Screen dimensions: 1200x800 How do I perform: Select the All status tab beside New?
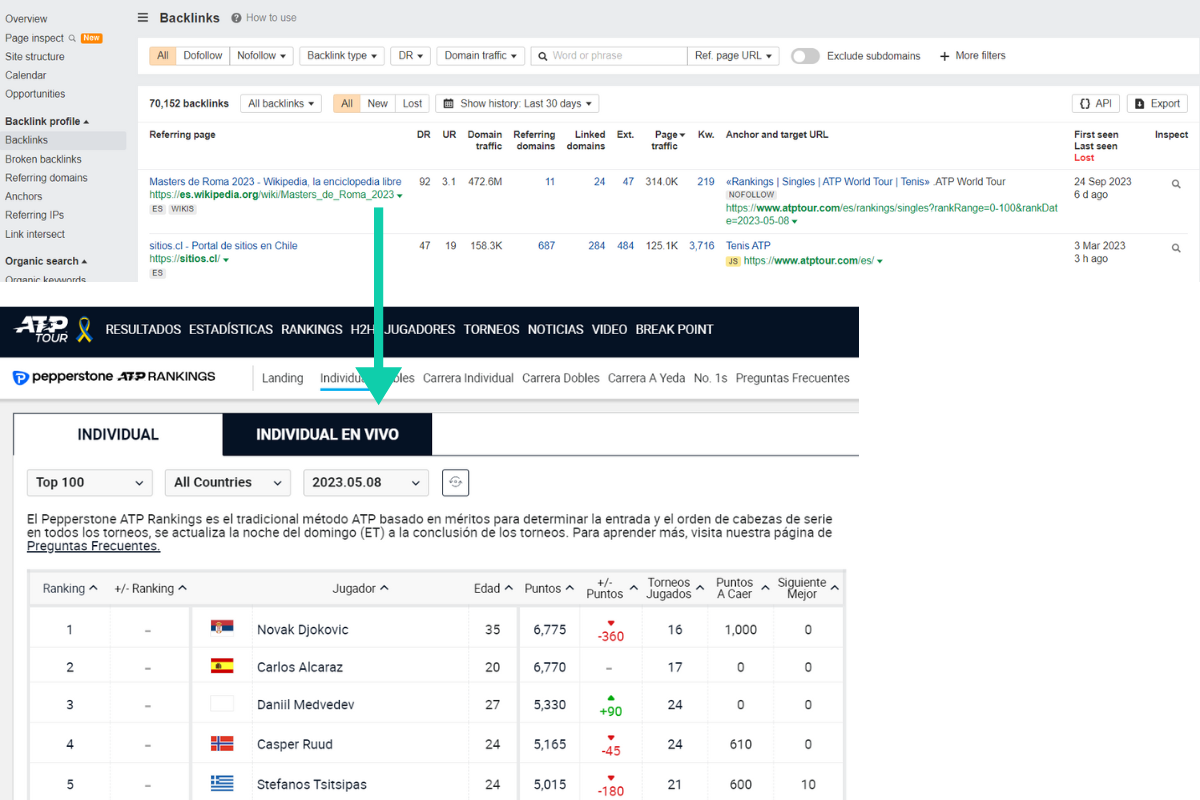[x=346, y=103]
